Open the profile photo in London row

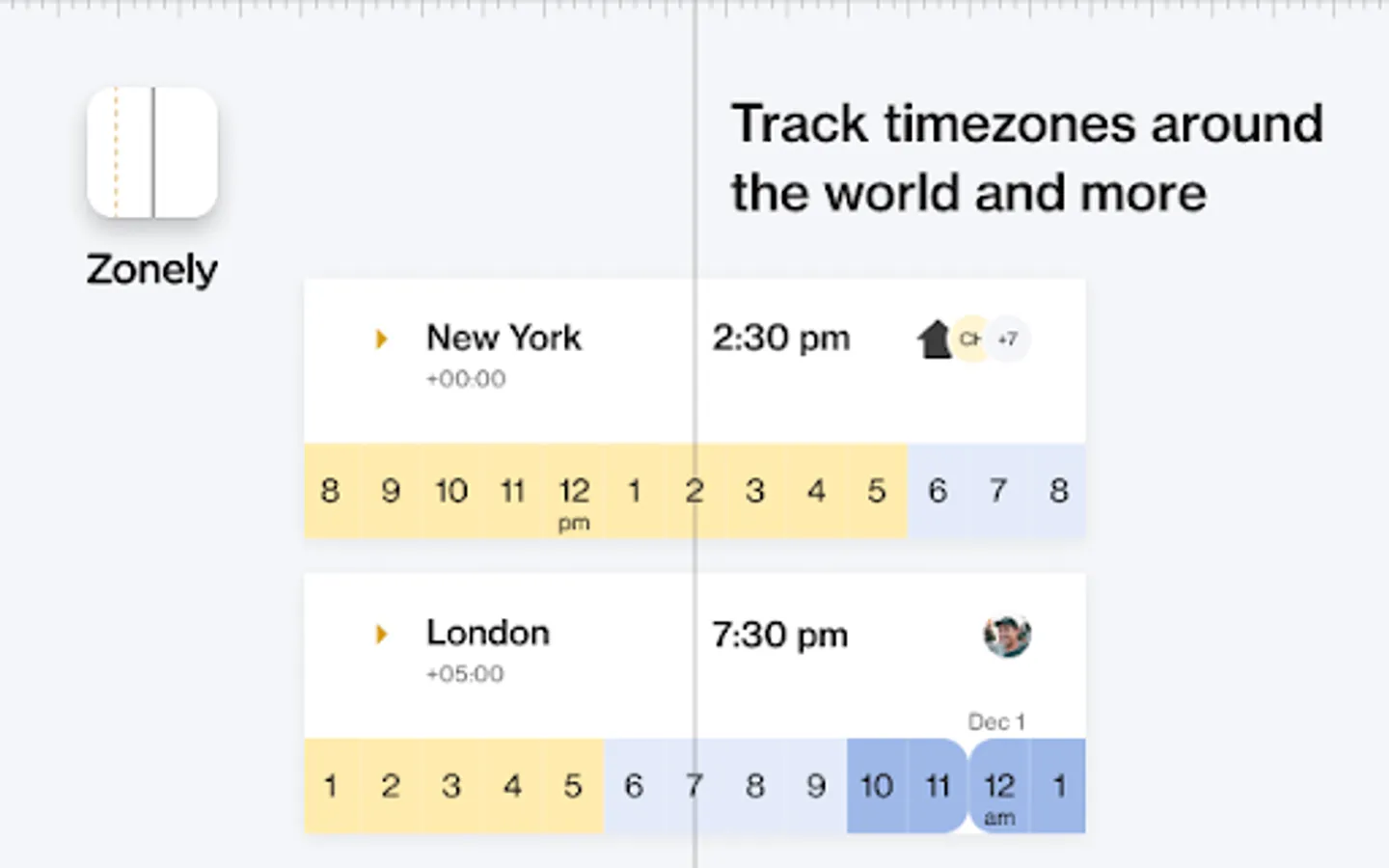[x=1007, y=636]
